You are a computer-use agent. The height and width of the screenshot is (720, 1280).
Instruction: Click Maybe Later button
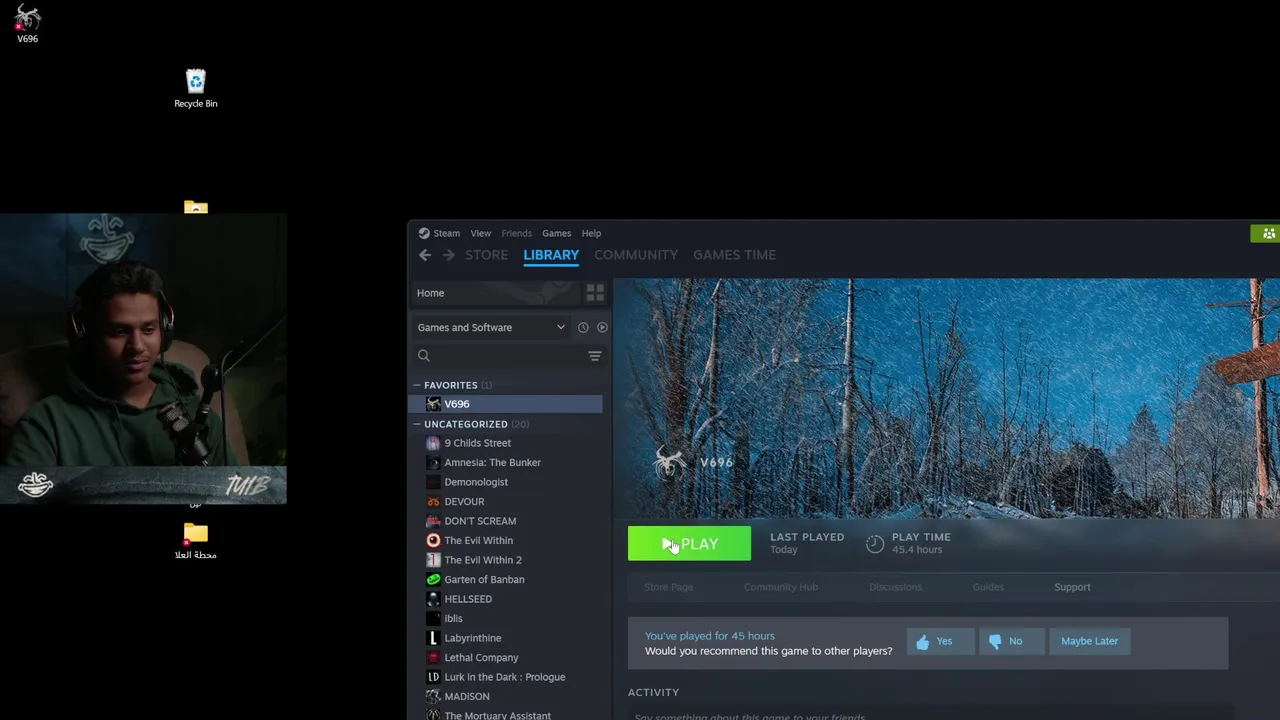(x=1090, y=641)
